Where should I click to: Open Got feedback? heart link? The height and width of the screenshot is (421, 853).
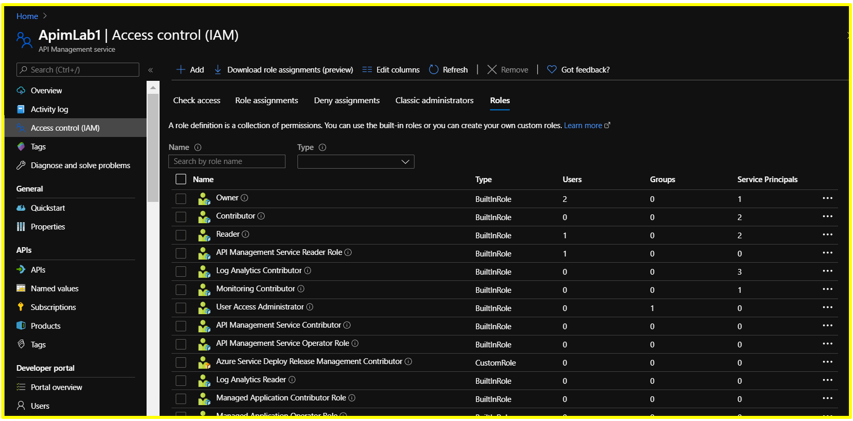(578, 70)
